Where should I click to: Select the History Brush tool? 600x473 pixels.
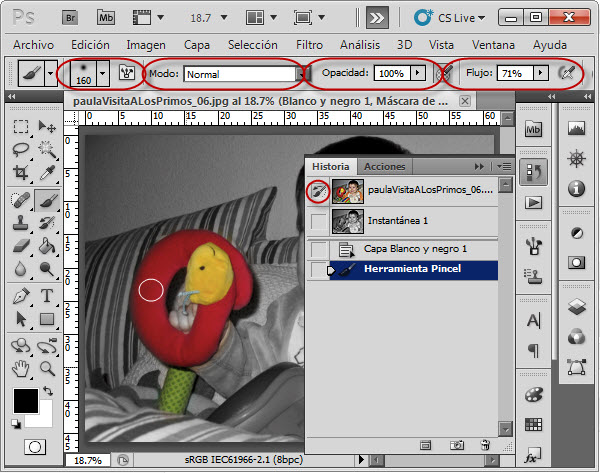pyautogui.click(x=47, y=223)
